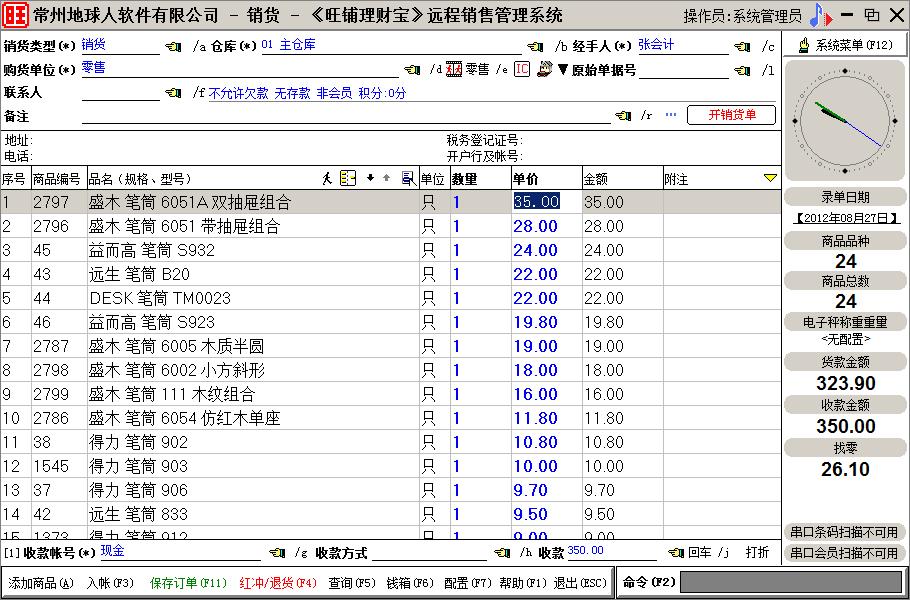The image size is (910, 600).
Task: Select the 35.00 unit price cell
Action: coord(537,202)
